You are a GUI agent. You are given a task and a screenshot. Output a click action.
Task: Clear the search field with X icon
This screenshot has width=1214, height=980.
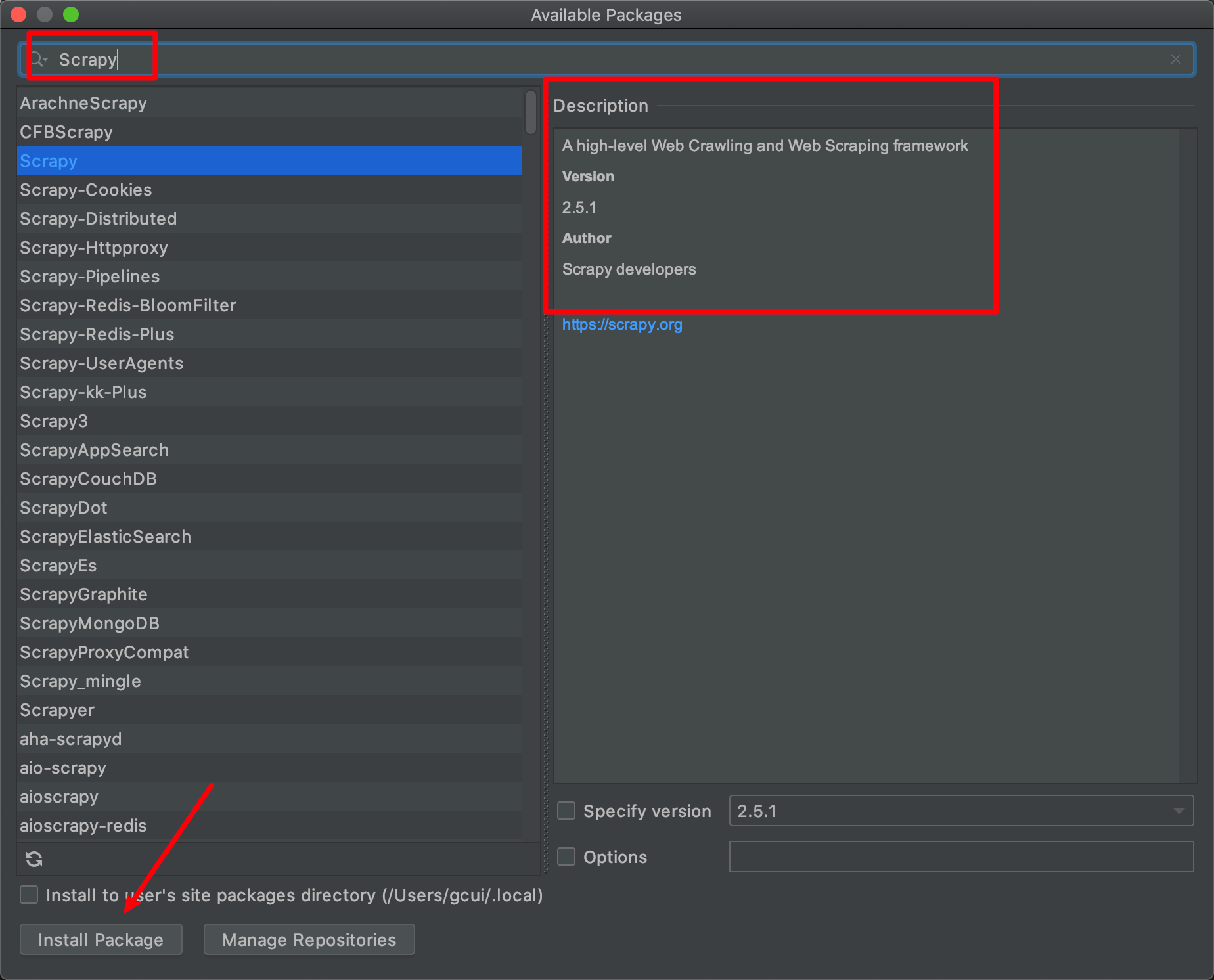(1175, 60)
